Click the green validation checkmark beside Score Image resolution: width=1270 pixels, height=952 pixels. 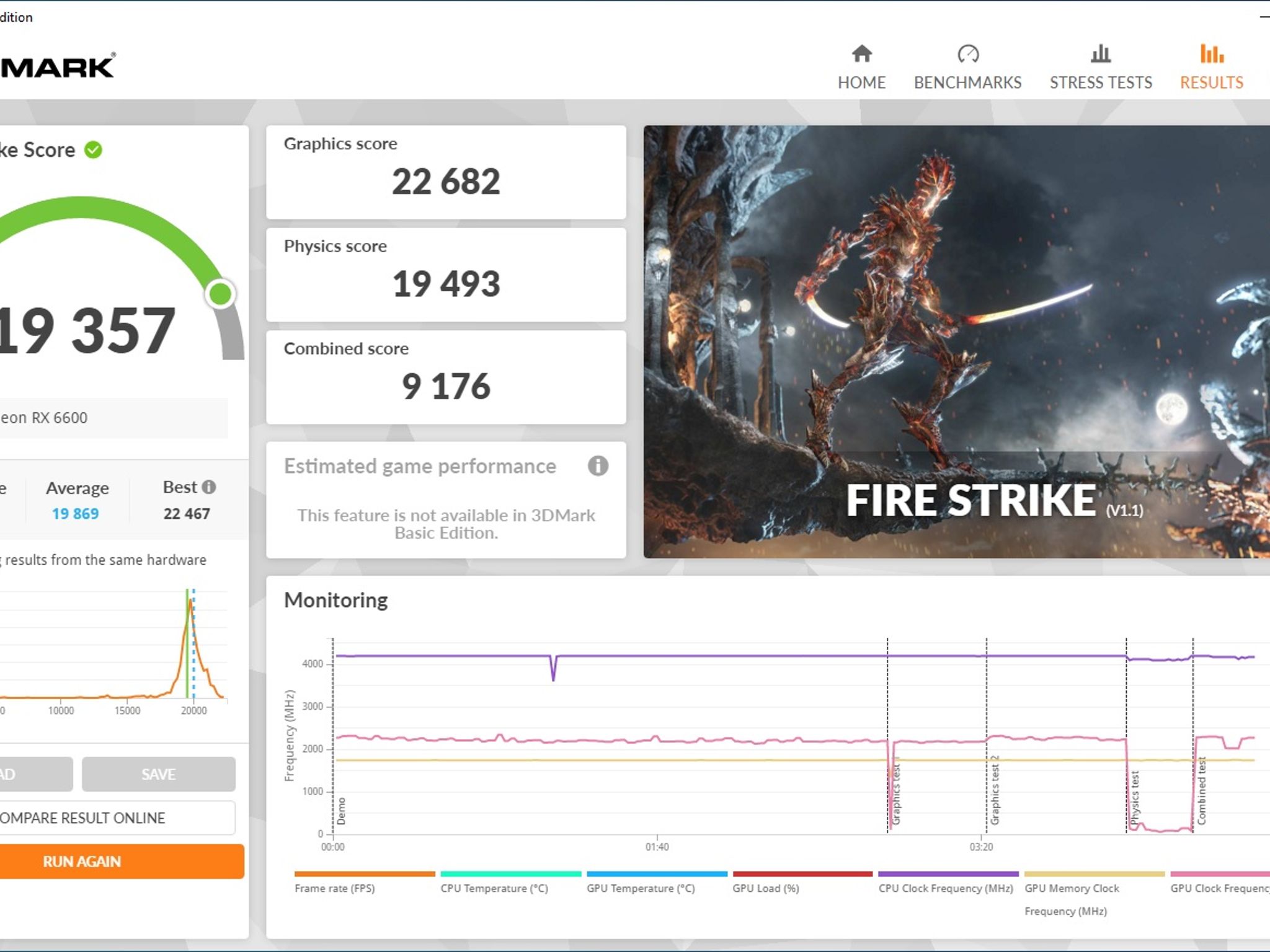click(x=93, y=150)
